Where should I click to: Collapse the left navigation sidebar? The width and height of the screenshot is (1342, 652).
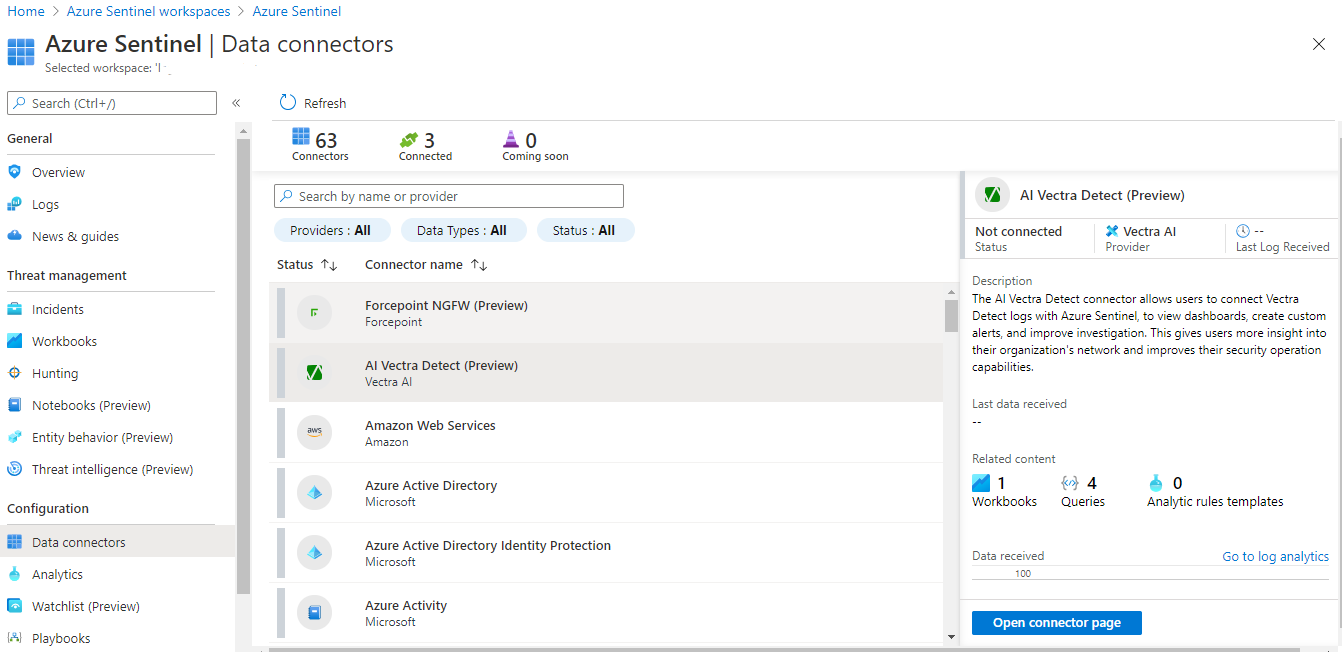tap(236, 103)
